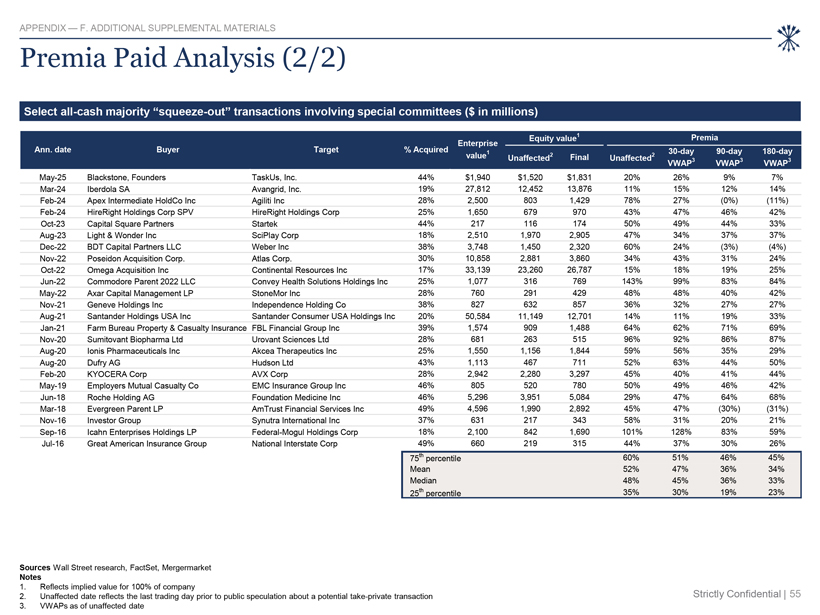820x615 pixels.
Task: Click the 30-day VWAP column header
Action: [681, 157]
